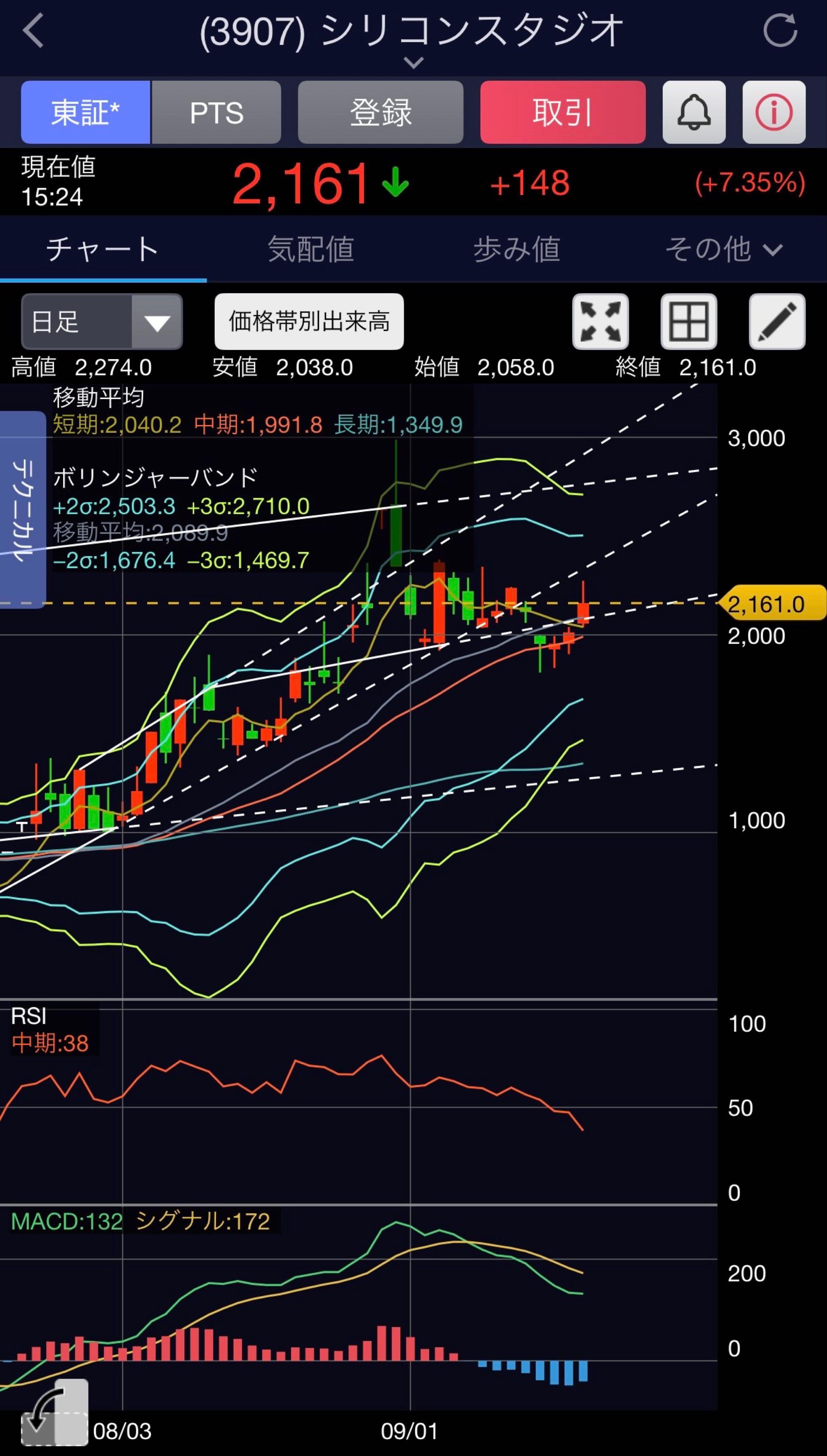The height and width of the screenshot is (1456, 827).
Task: Open the pencil drawing tool
Action: pos(777,322)
